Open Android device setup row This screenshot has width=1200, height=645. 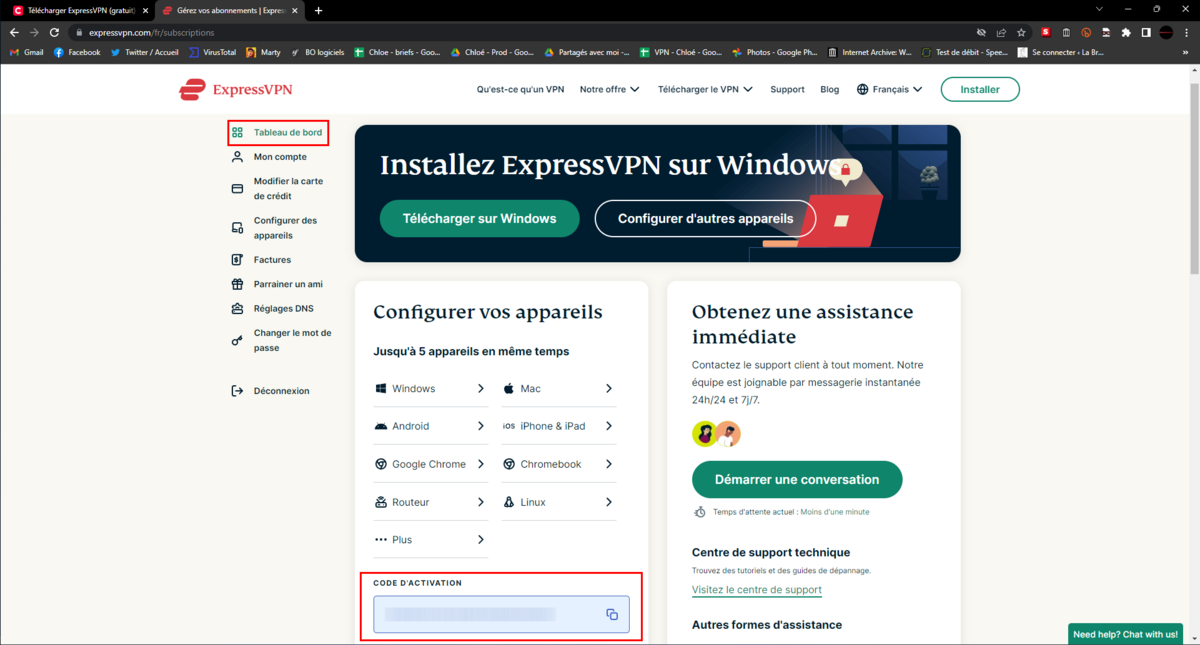pyautogui.click(x=430, y=426)
